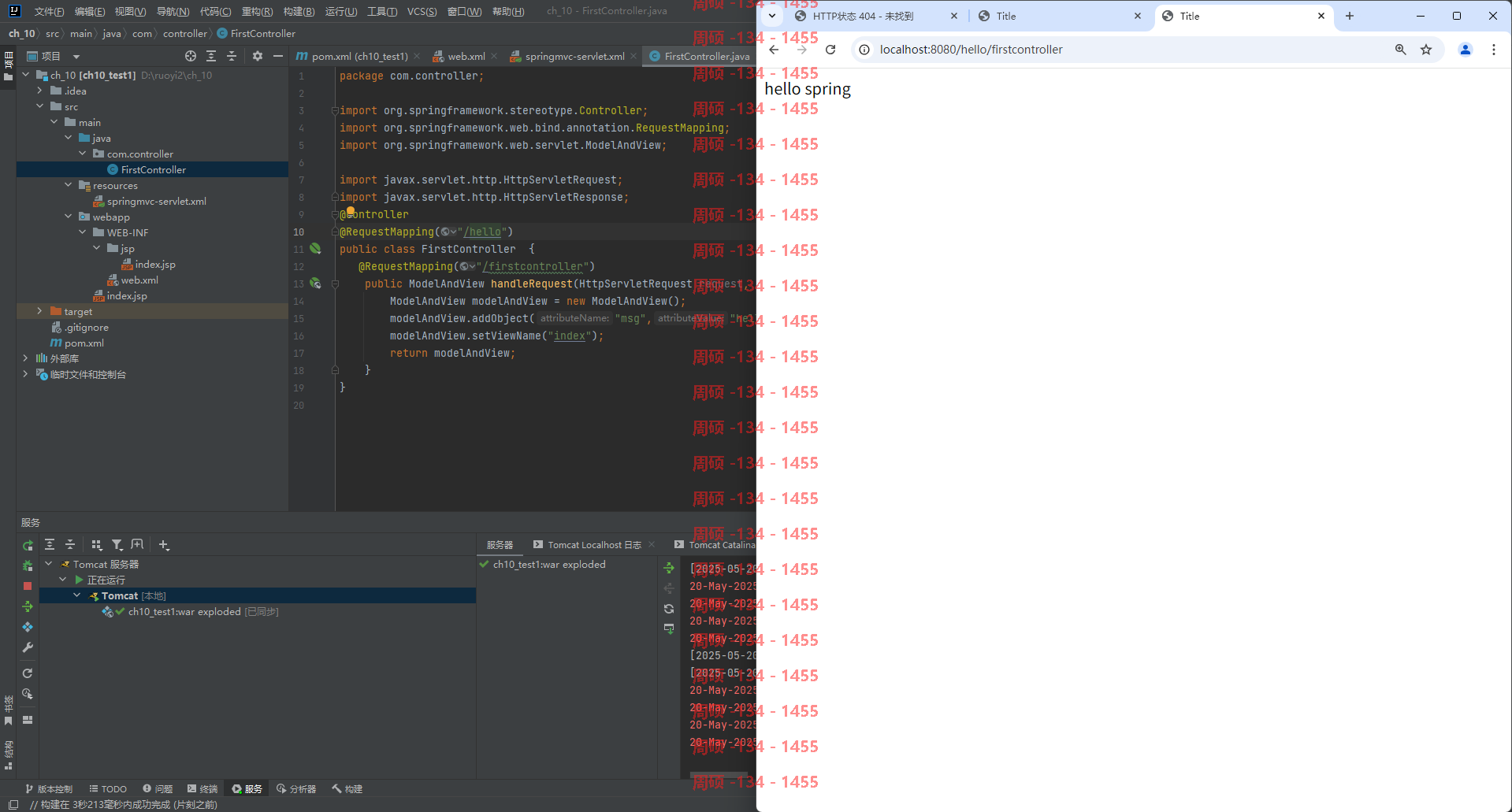The width and height of the screenshot is (1512, 812).
Task: Click controller in the breadcrumb path
Action: [185, 33]
